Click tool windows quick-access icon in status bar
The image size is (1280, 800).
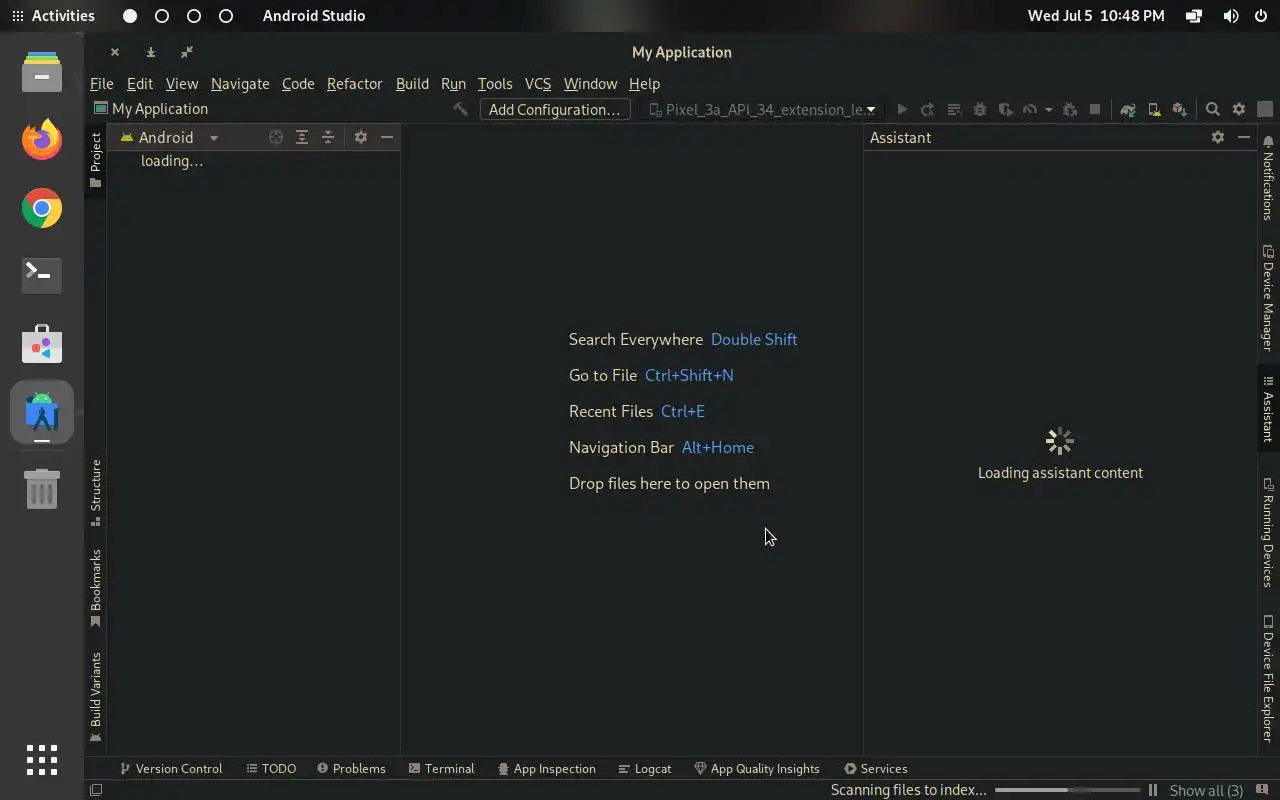[x=96, y=790]
